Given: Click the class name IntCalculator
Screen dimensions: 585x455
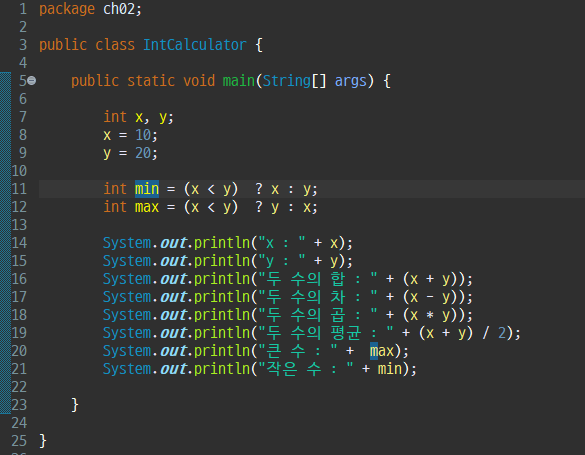Looking at the screenshot, I should [195, 45].
